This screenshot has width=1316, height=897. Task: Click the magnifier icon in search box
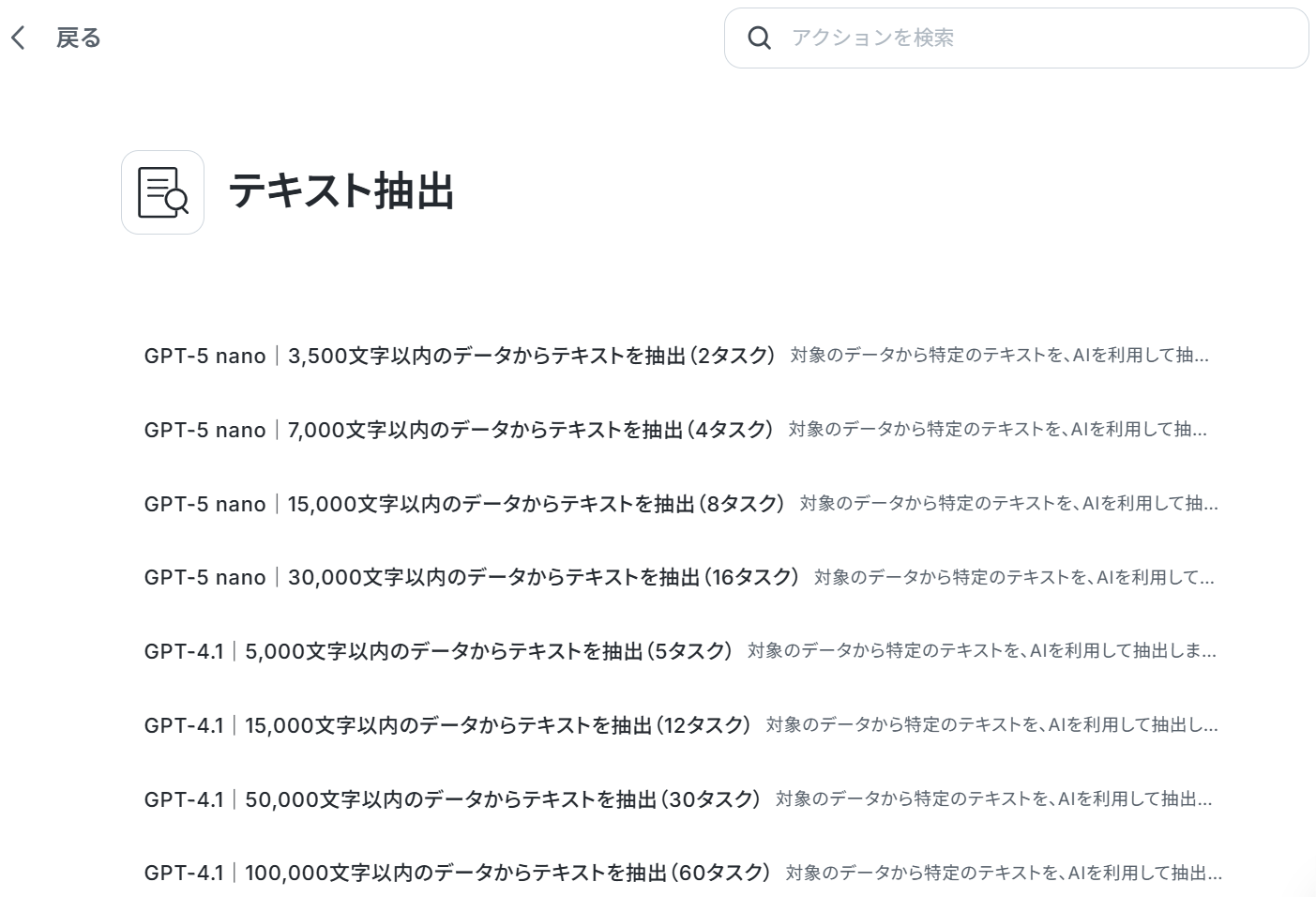pos(759,38)
